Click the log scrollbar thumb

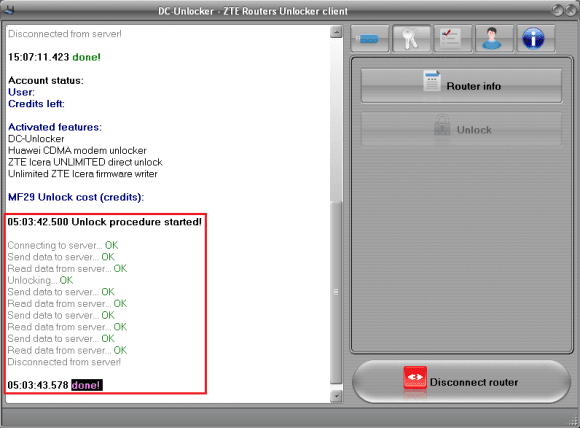(336, 292)
